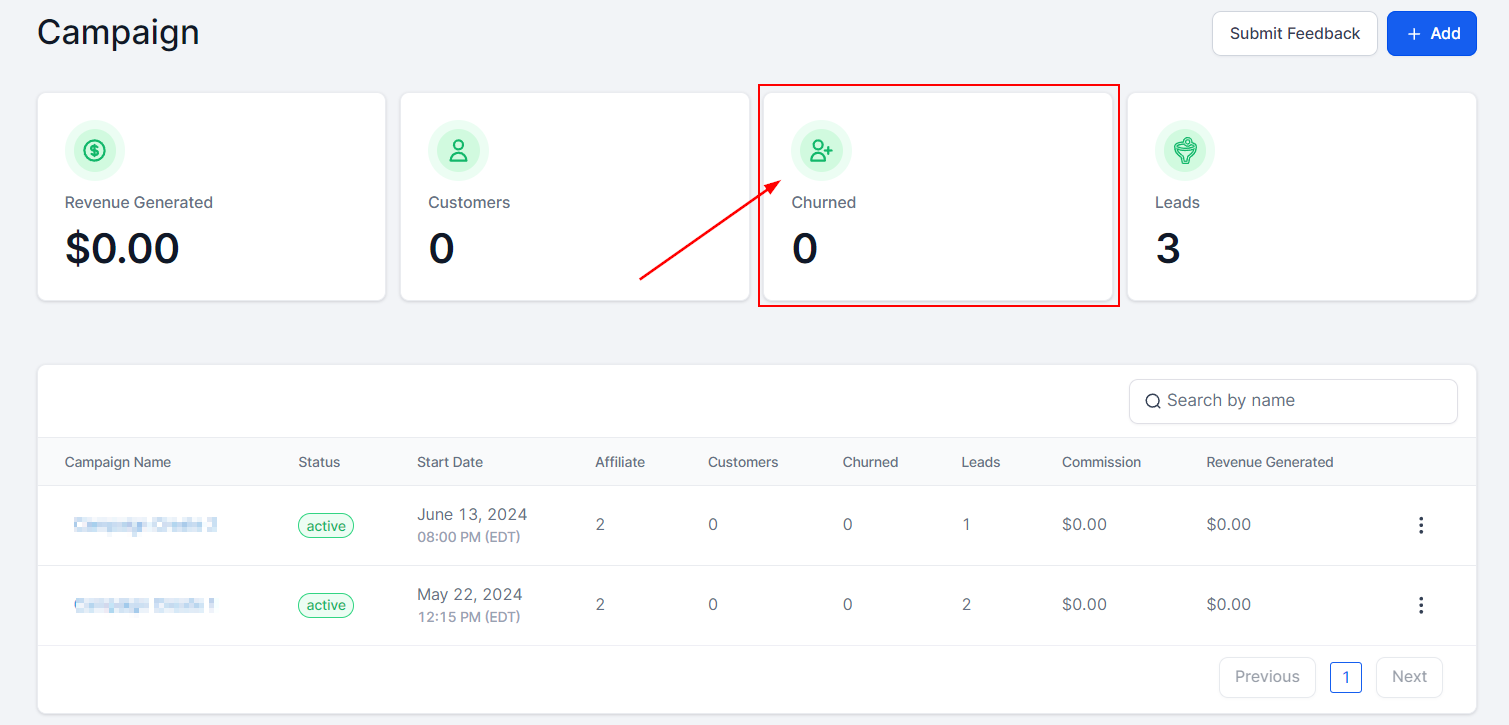Image resolution: width=1509 pixels, height=725 pixels.
Task: Click the Start Date column header
Action: coord(450,462)
